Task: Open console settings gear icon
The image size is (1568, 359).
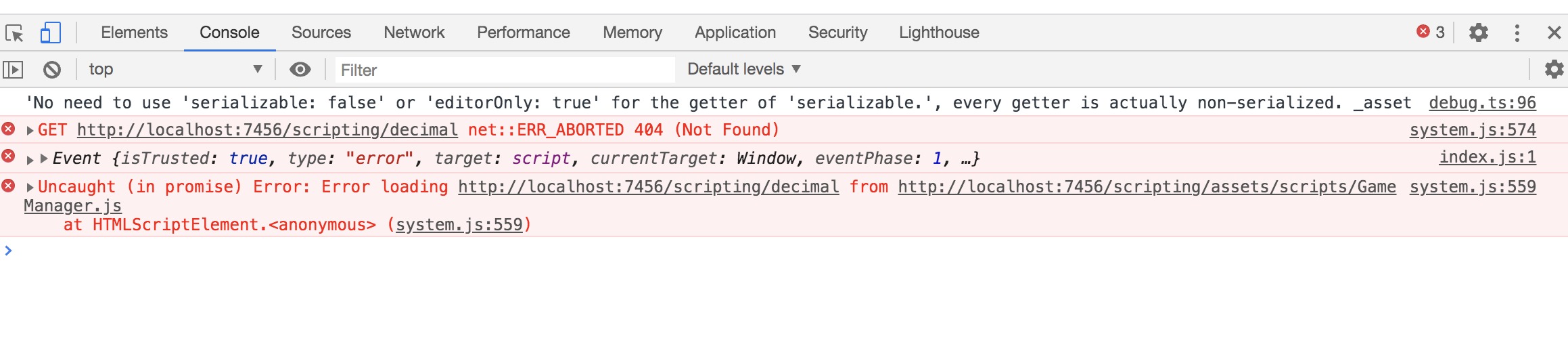Action: 1554,69
